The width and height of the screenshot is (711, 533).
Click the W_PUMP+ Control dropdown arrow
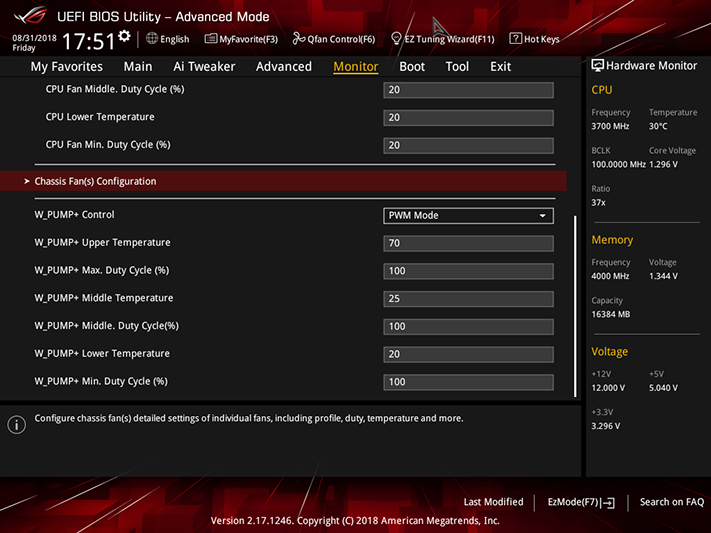(x=542, y=215)
